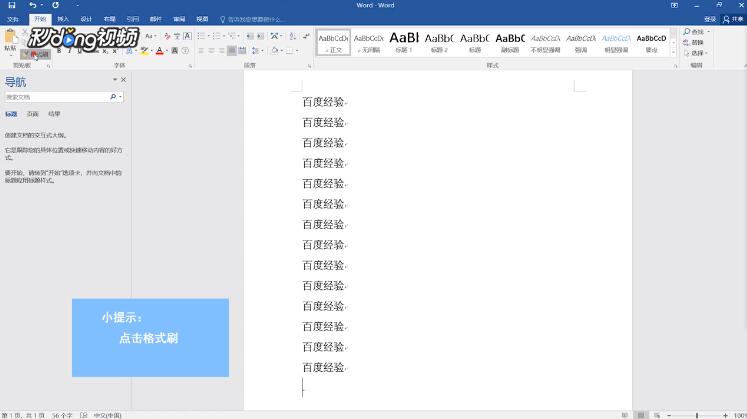
Task: Click the 共享 share button
Action: 733,19
